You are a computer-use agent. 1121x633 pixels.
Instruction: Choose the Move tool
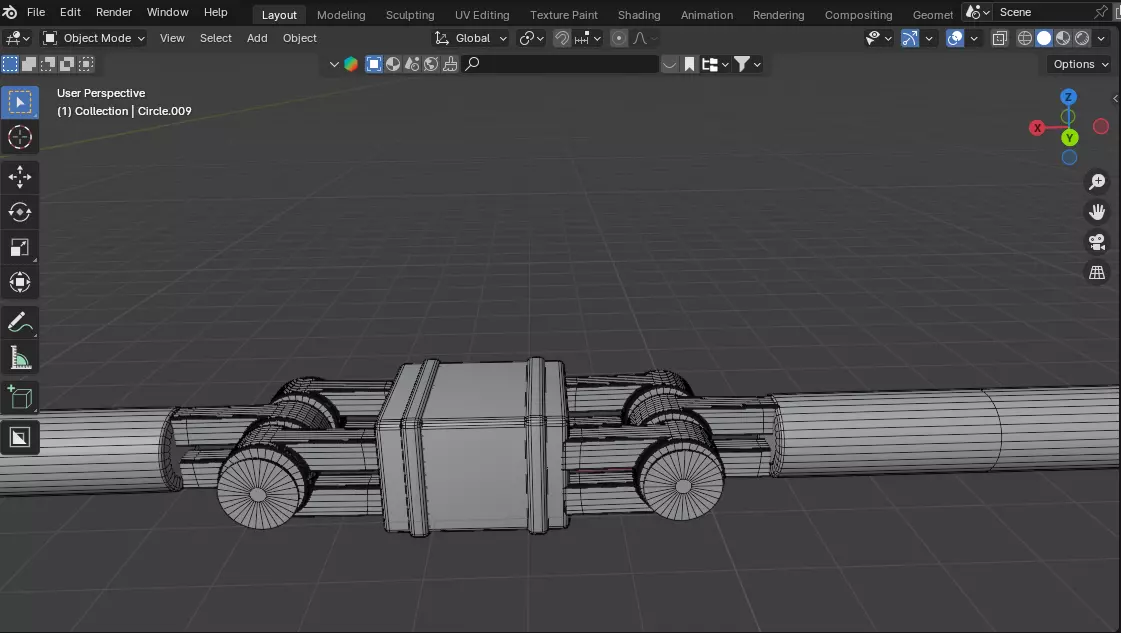(19, 177)
